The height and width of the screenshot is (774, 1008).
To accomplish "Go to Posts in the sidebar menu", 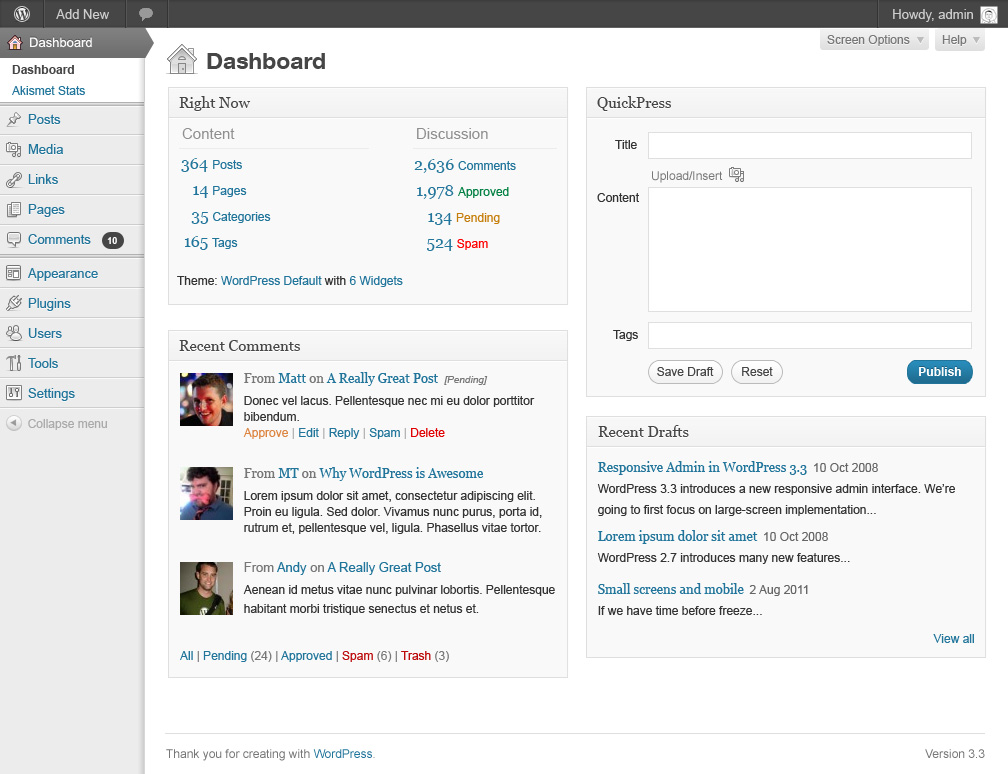I will (44, 120).
